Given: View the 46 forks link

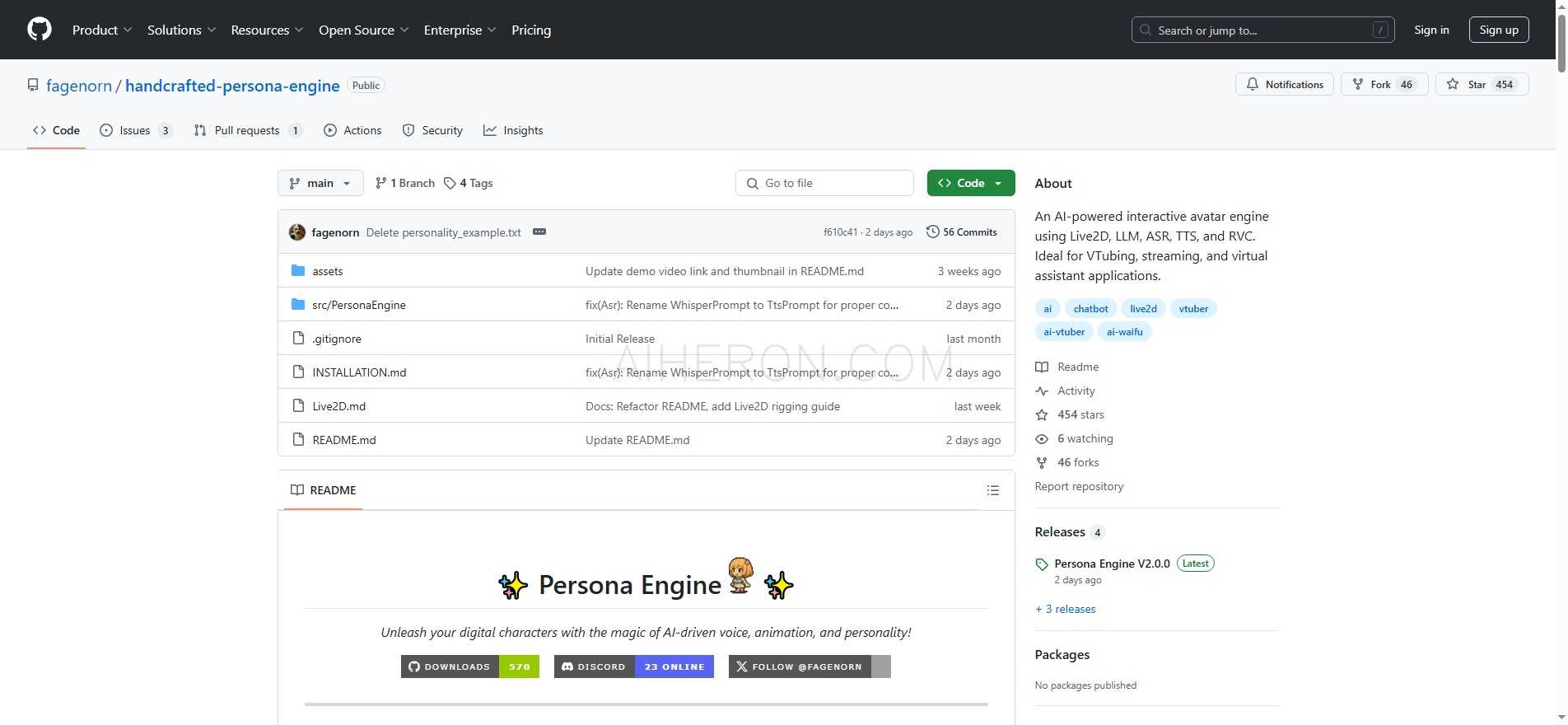Looking at the screenshot, I should click(x=1067, y=462).
